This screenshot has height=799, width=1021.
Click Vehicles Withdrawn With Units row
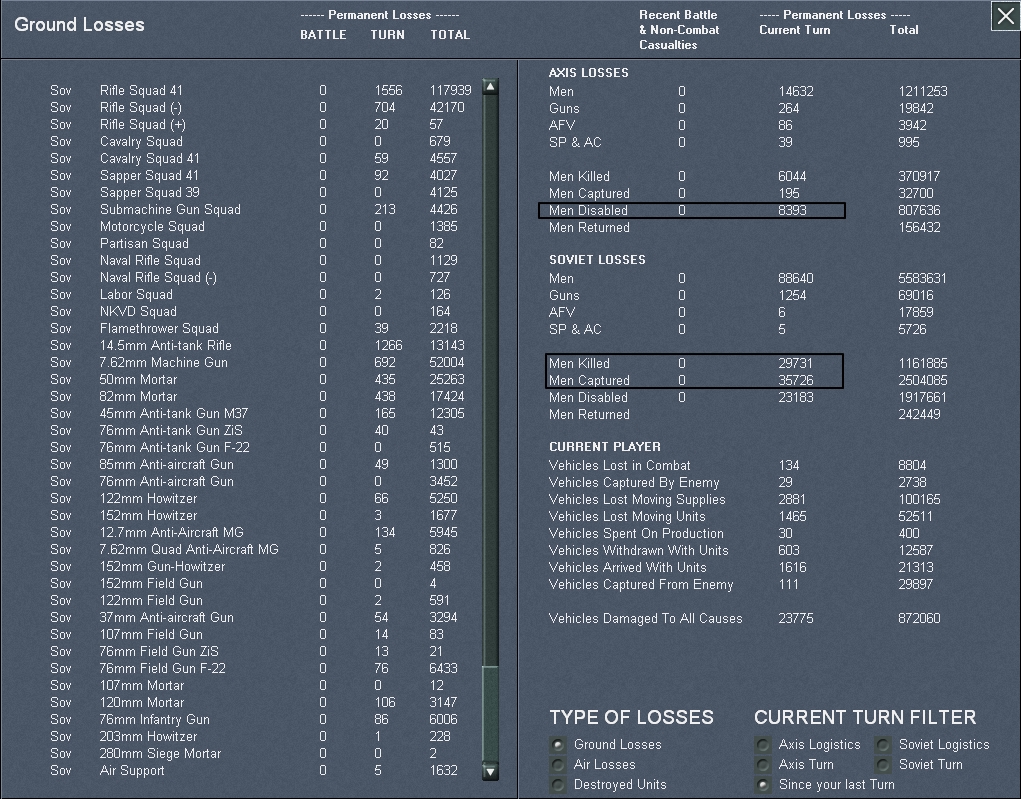[x=742, y=550]
